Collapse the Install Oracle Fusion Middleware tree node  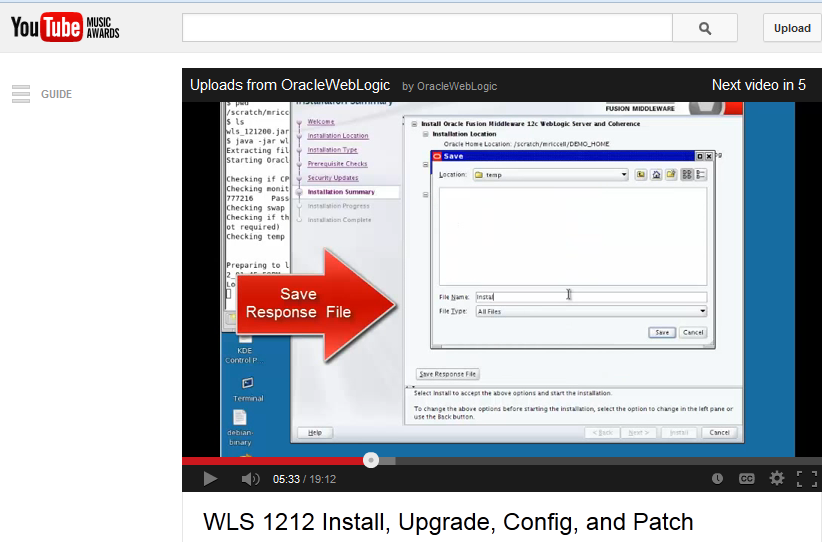(x=414, y=124)
